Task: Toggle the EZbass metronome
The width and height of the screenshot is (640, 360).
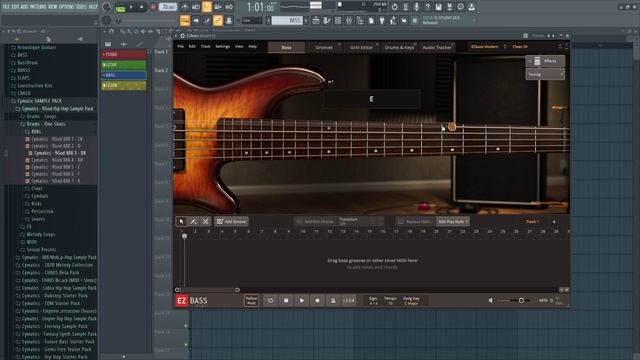Action: (333, 300)
